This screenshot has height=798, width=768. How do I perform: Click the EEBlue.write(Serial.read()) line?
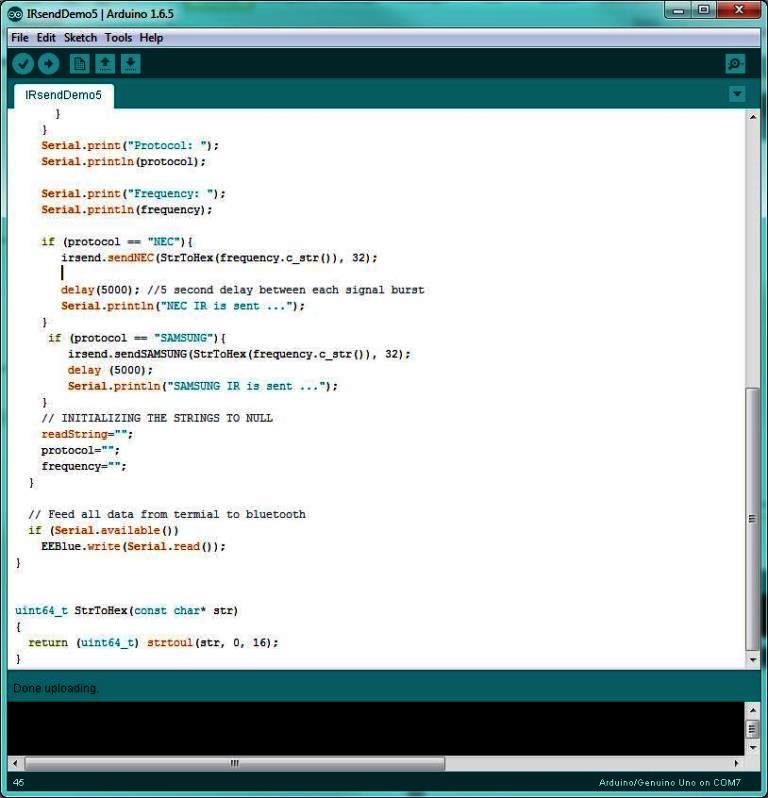click(133, 547)
